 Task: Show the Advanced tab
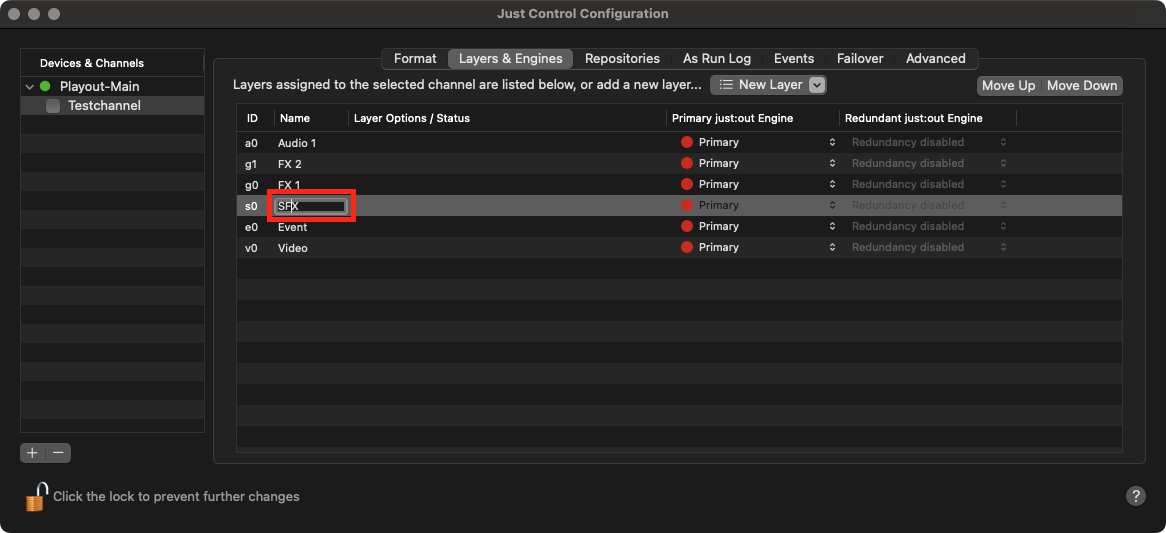pos(935,59)
